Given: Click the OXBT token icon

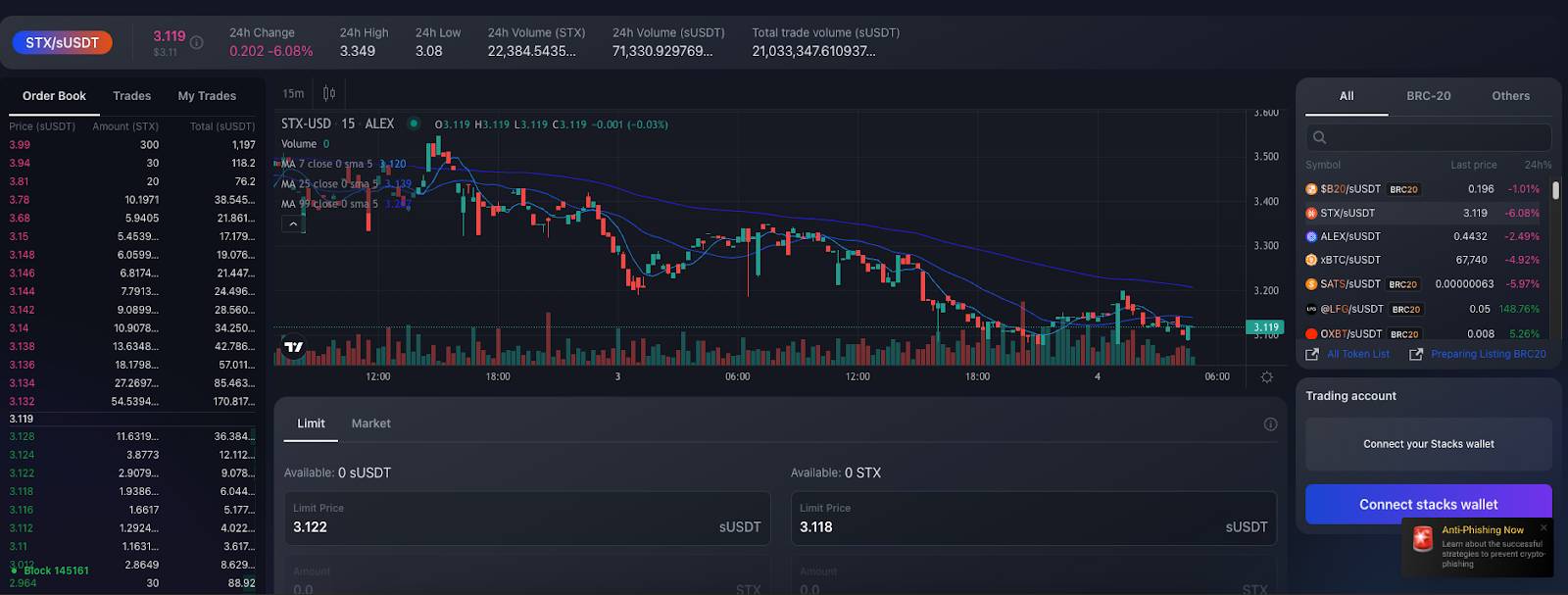Looking at the screenshot, I should [1311, 333].
